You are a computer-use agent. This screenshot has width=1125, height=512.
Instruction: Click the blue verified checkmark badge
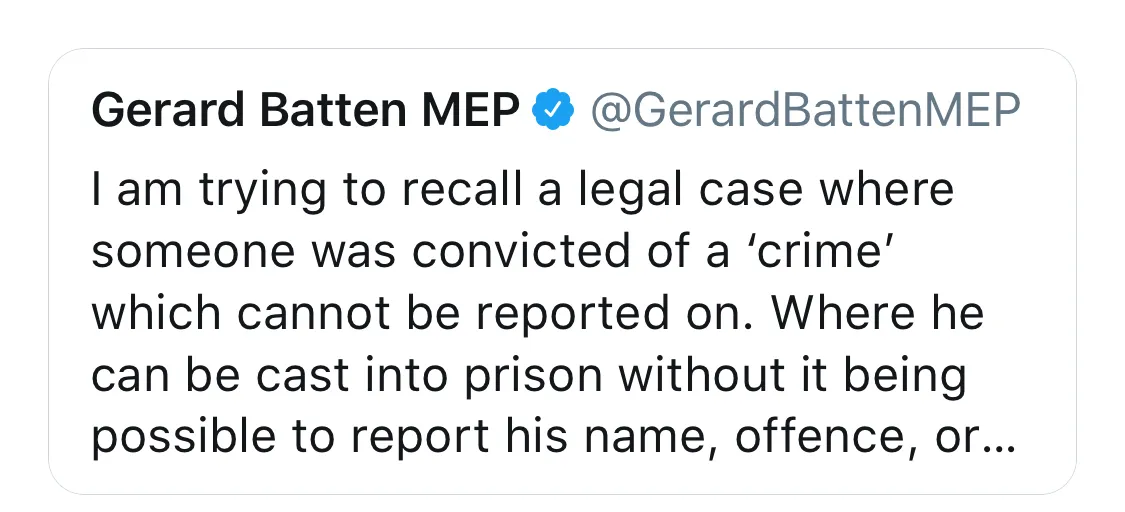point(553,110)
